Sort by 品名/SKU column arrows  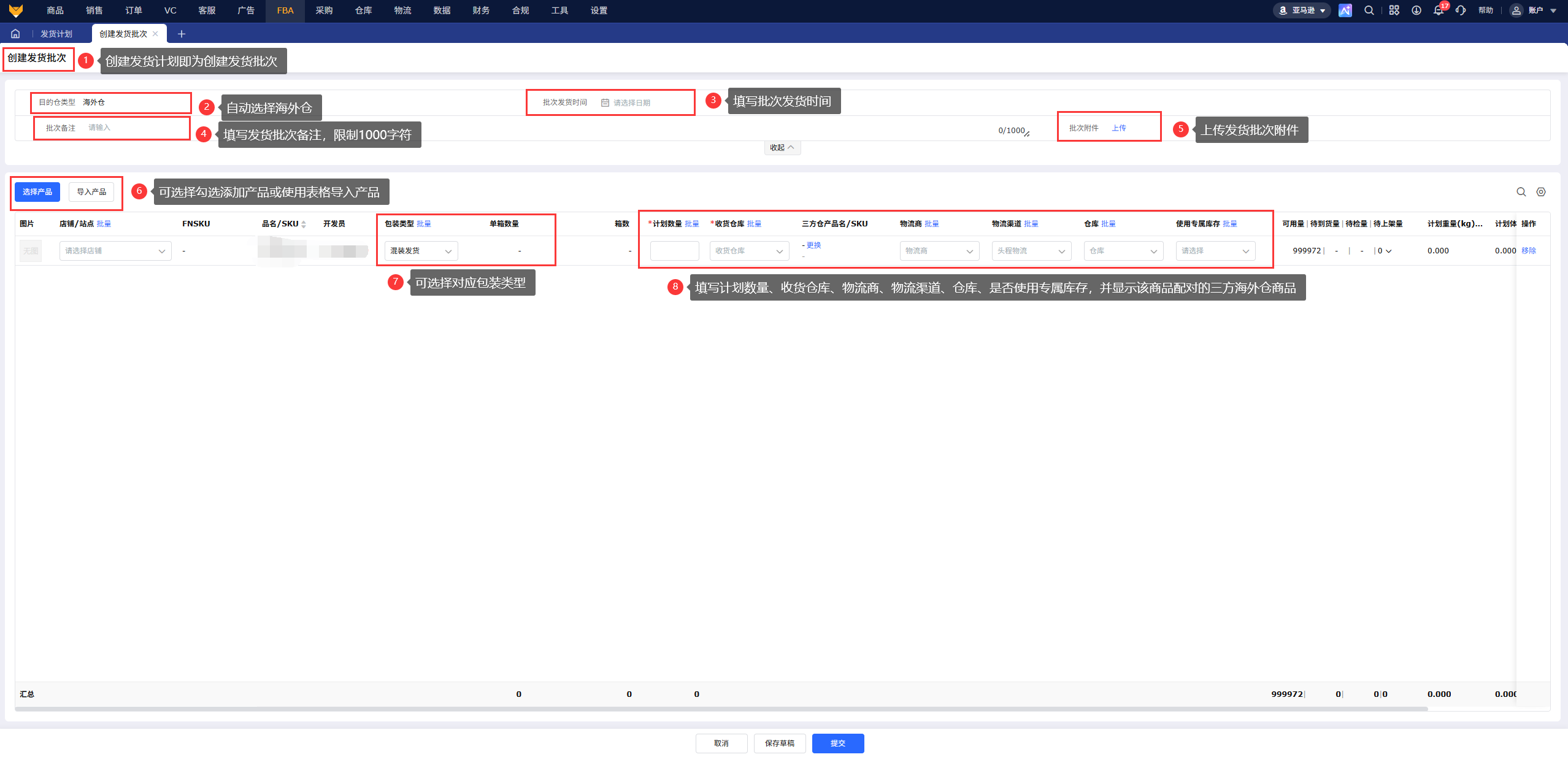304,225
